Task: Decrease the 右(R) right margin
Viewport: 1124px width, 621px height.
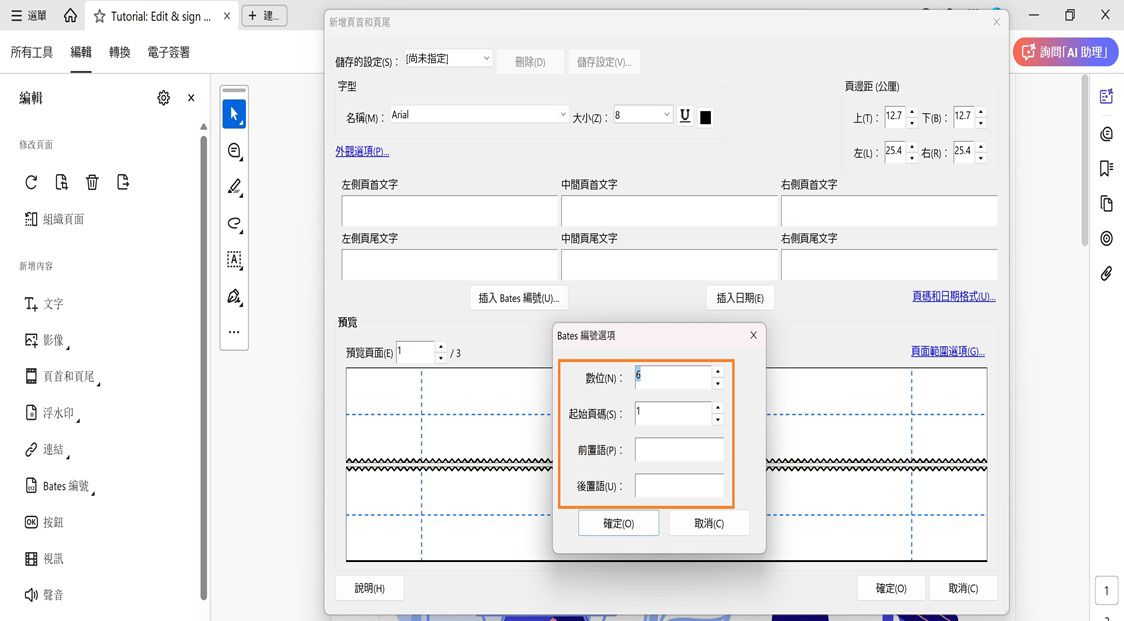Action: click(x=981, y=158)
